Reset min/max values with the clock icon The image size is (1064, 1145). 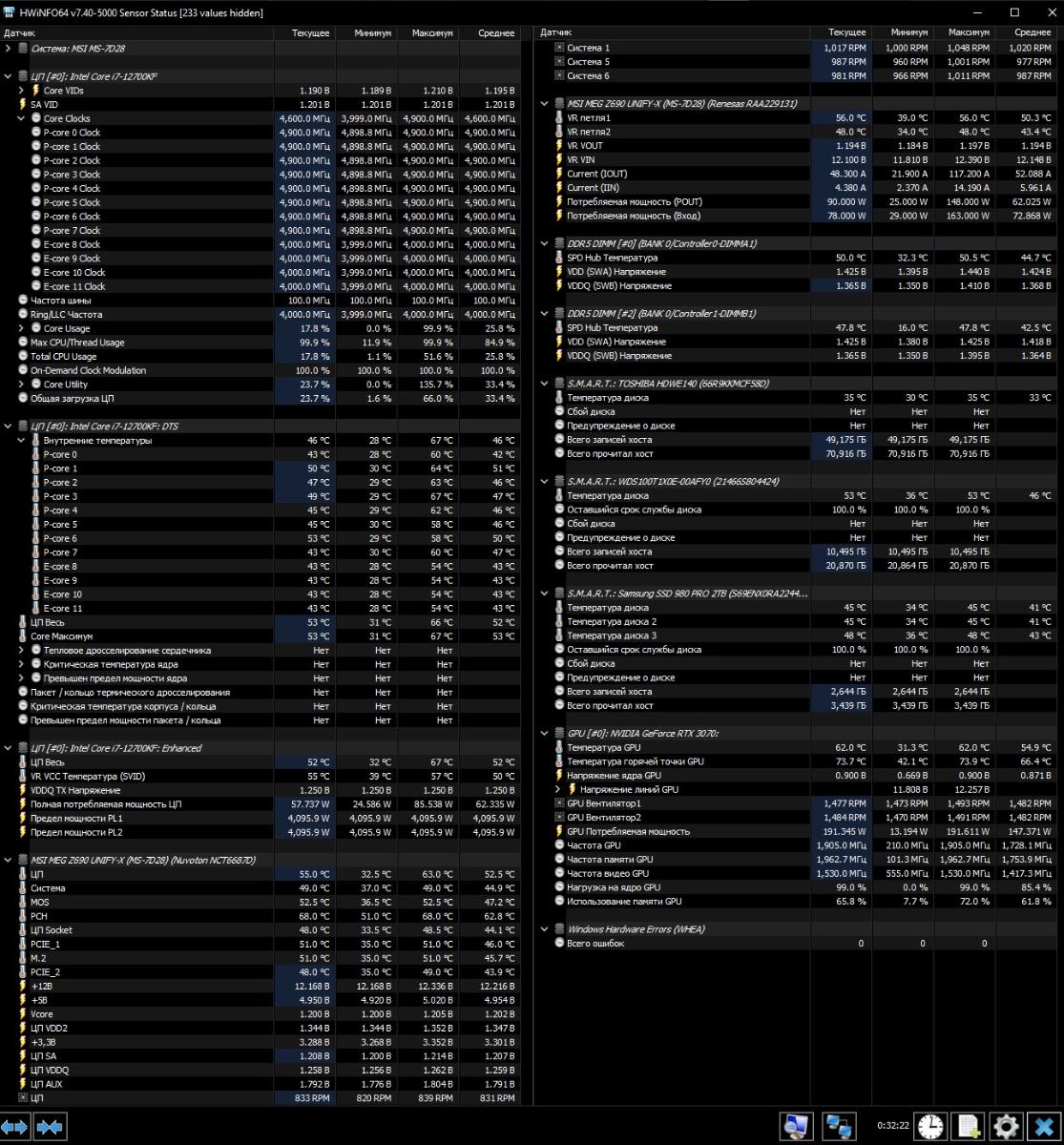pos(929,1126)
